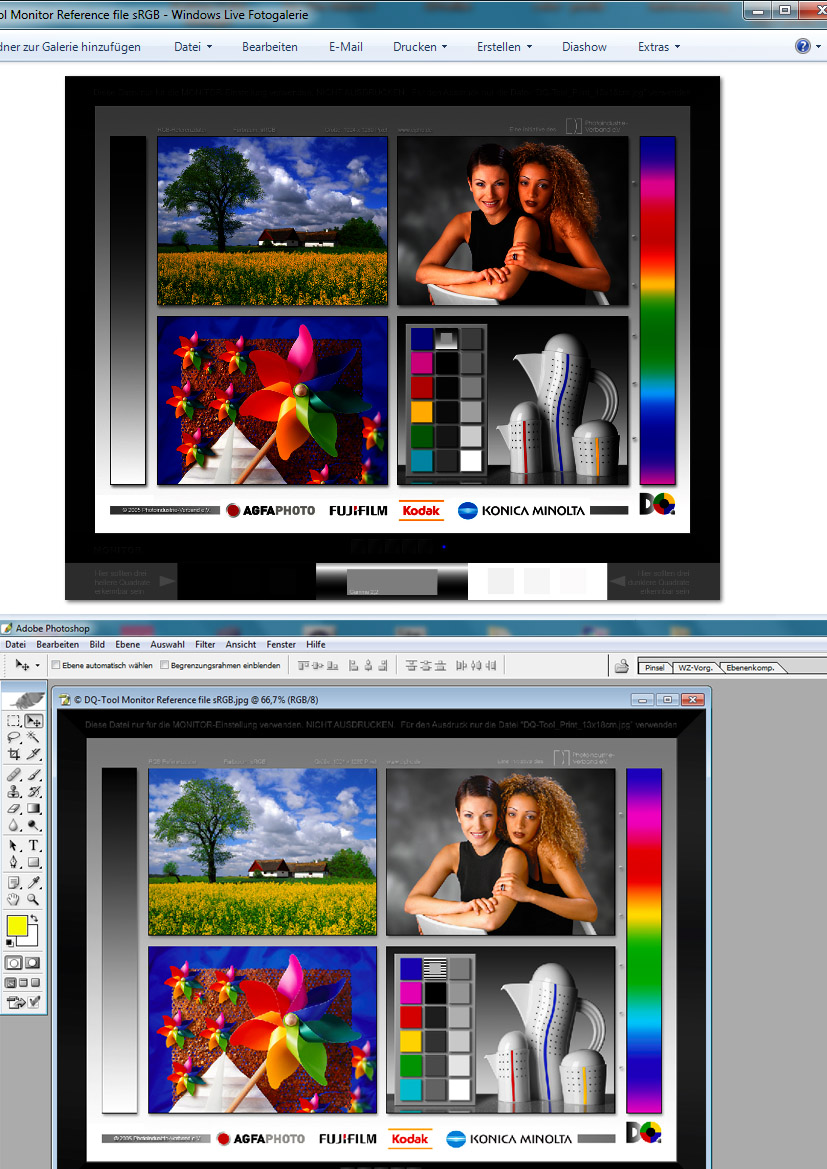Toggle 'Ebene automatisch wählen' checkbox
The image size is (827, 1169).
[56, 665]
